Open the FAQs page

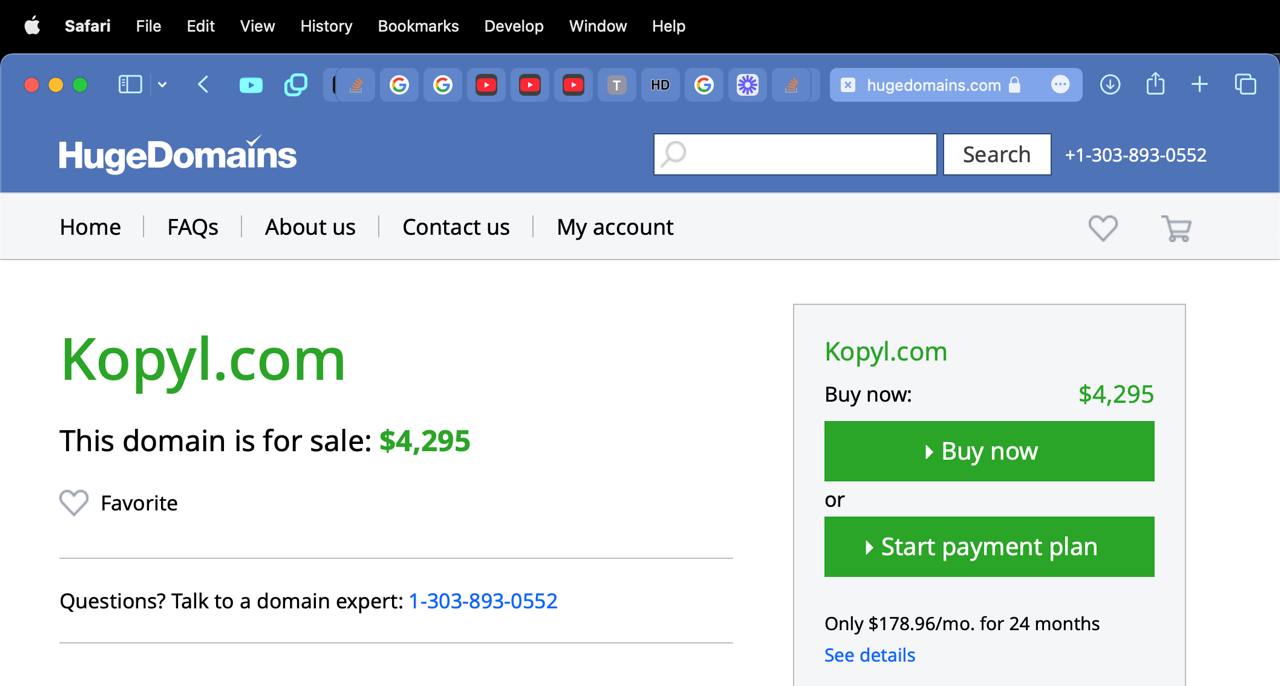193,227
